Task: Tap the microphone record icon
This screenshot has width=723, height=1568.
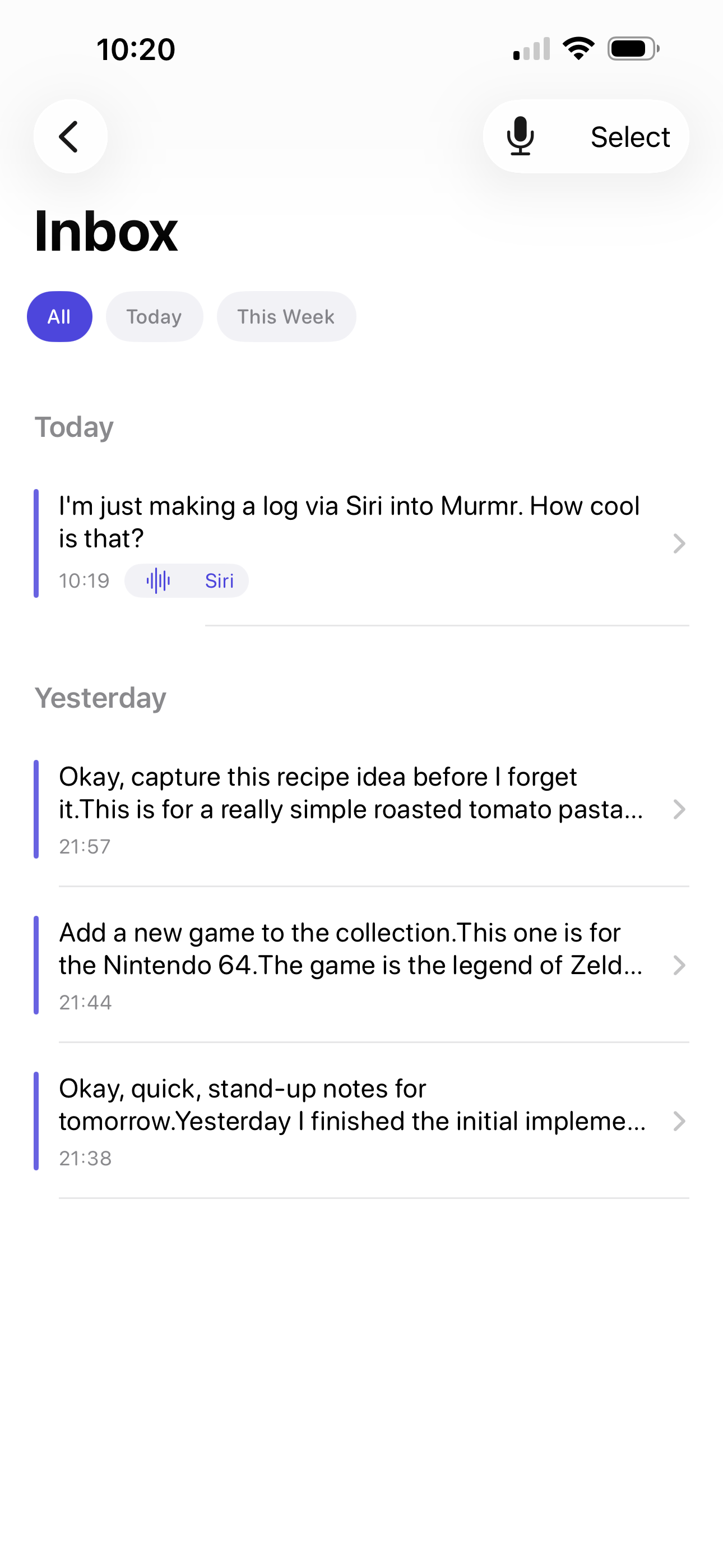Action: tap(520, 136)
